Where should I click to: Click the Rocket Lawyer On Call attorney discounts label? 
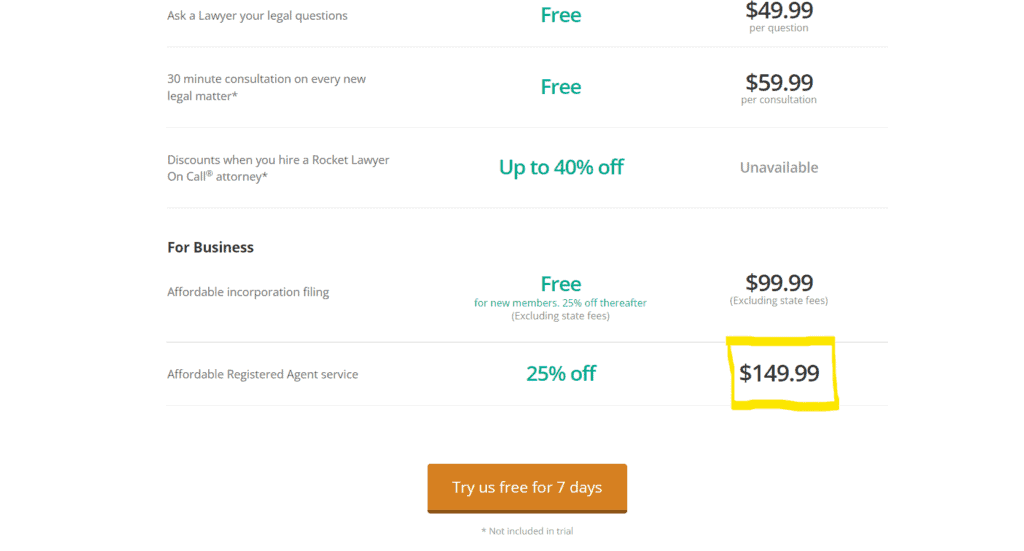pyautogui.click(x=278, y=168)
